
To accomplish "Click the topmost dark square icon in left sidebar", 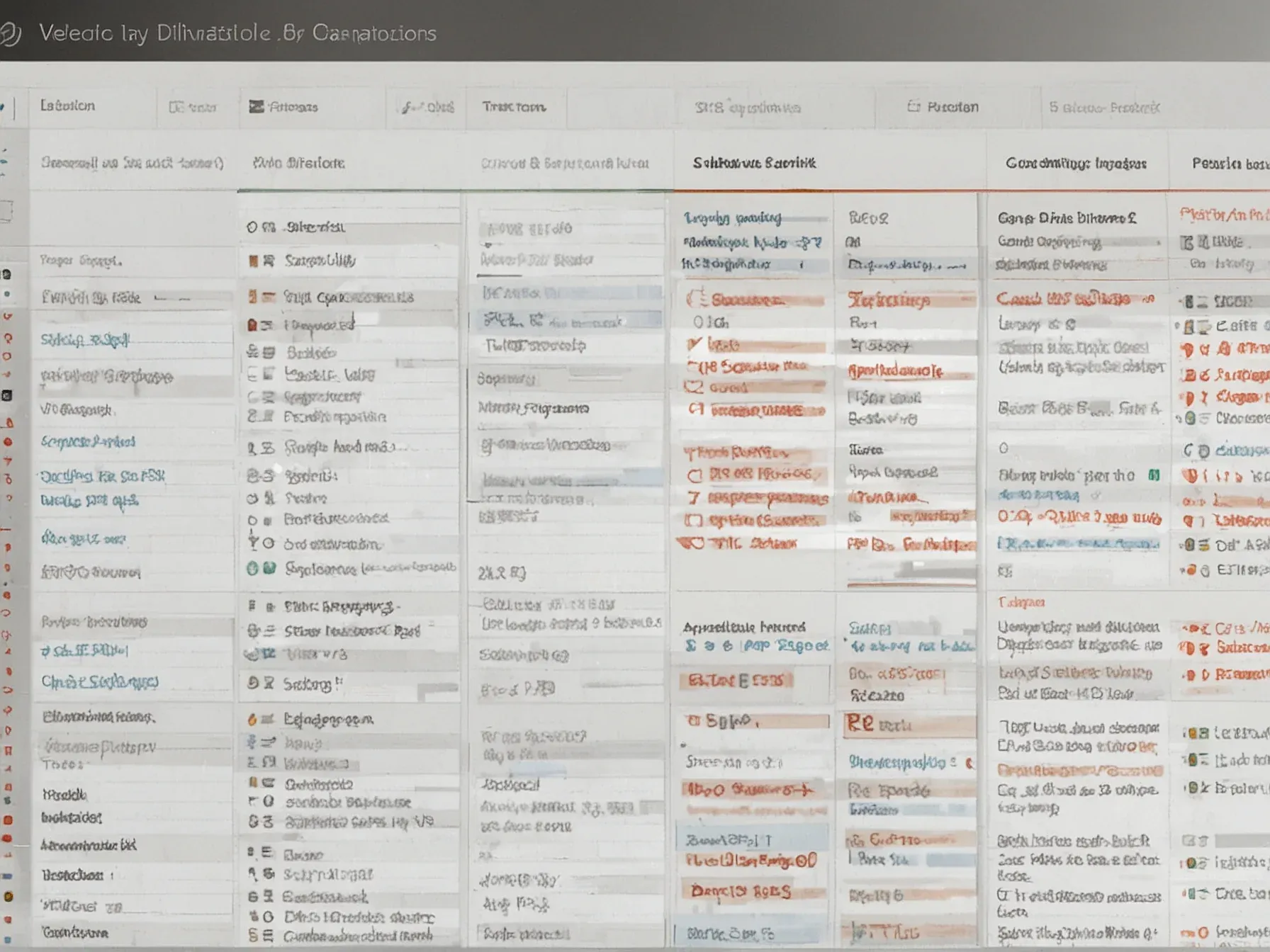I will pos(6,274).
